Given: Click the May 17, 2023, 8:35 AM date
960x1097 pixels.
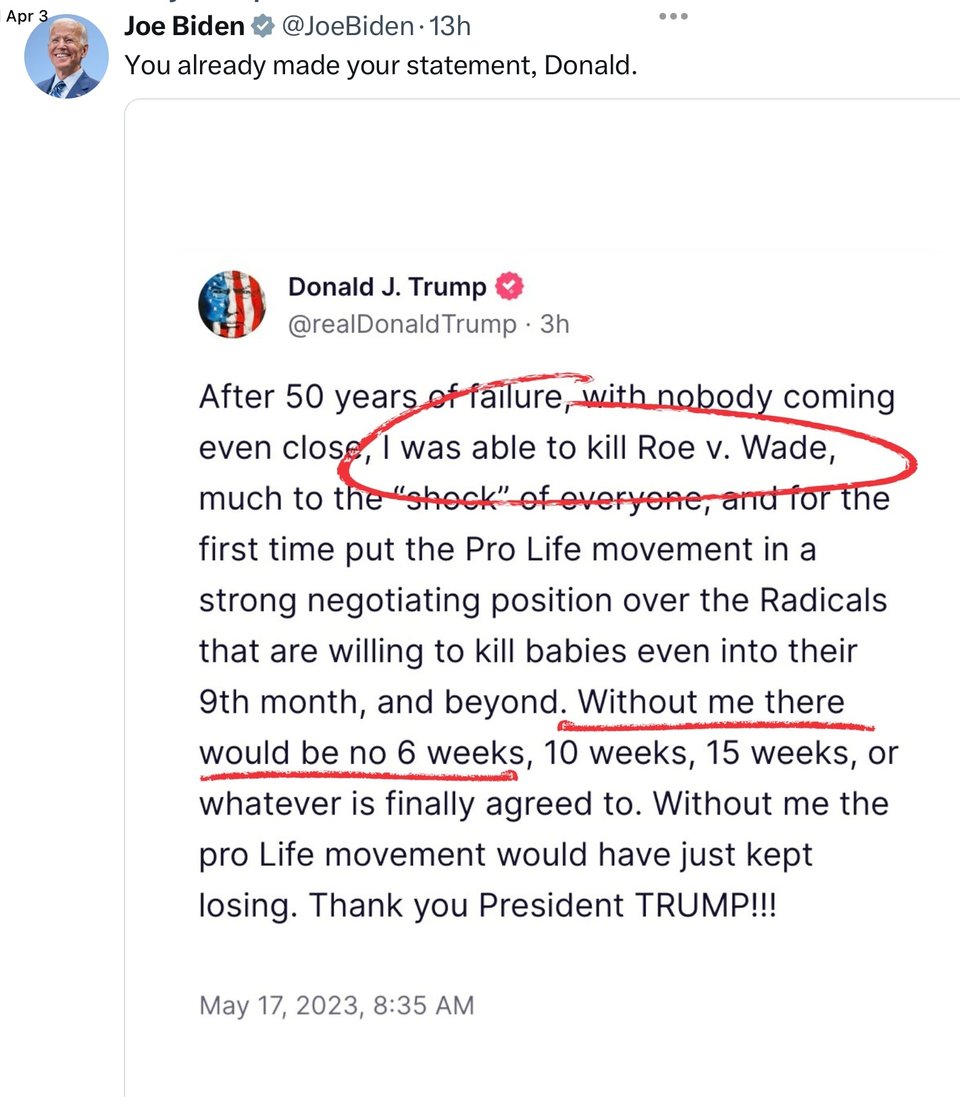Looking at the screenshot, I should pyautogui.click(x=337, y=1005).
